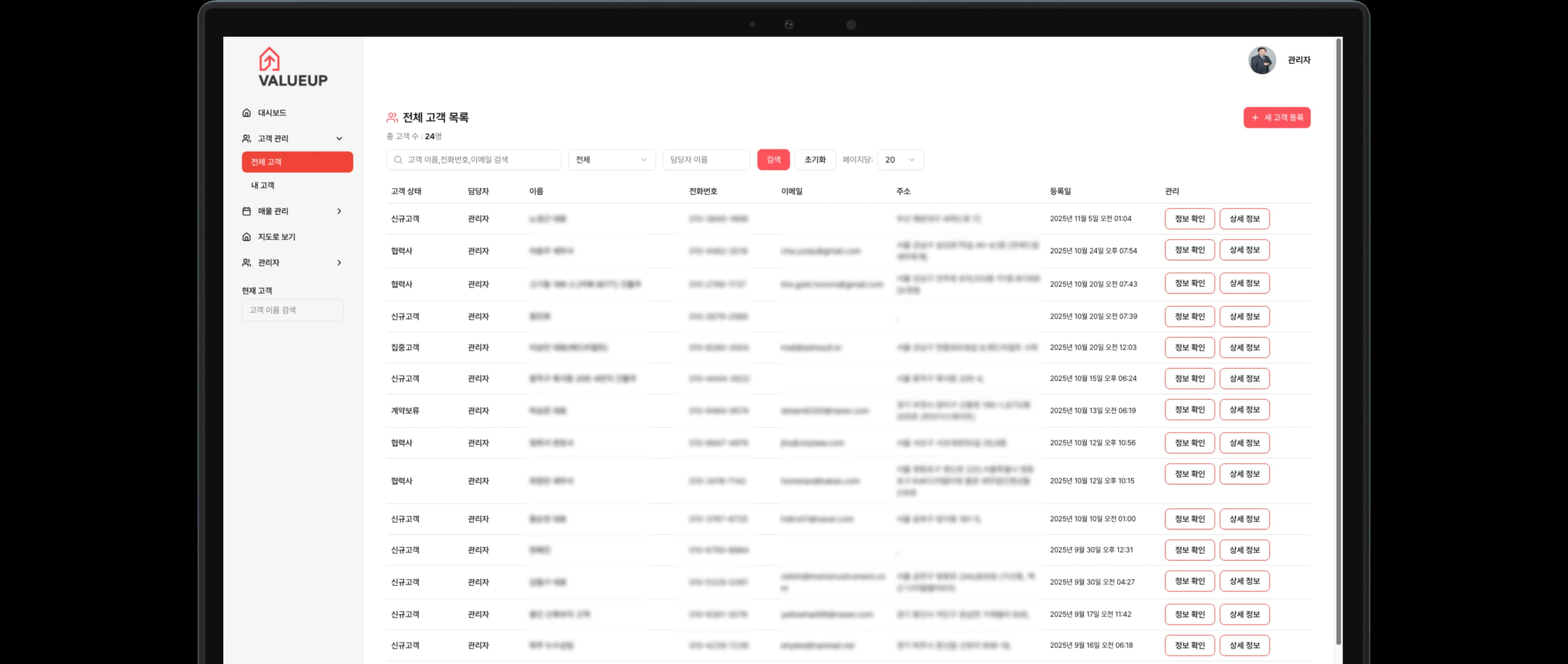
Task: Open 지도로 보기 menu item
Action: click(276, 237)
